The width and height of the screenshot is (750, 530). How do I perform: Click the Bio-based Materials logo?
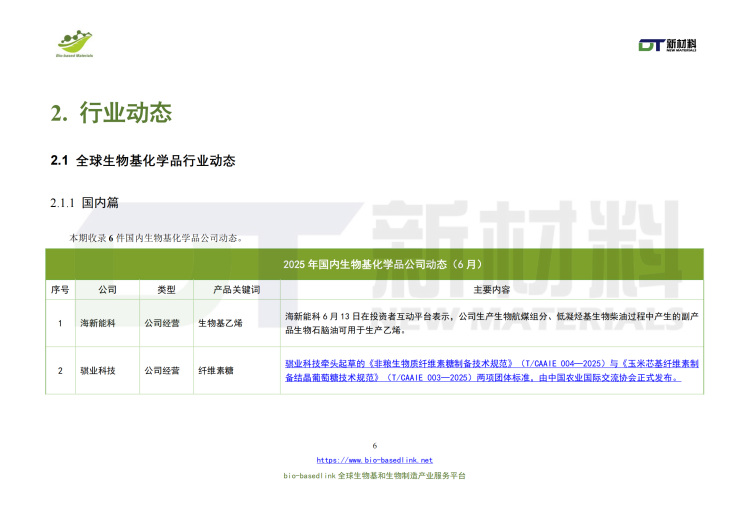(75, 43)
